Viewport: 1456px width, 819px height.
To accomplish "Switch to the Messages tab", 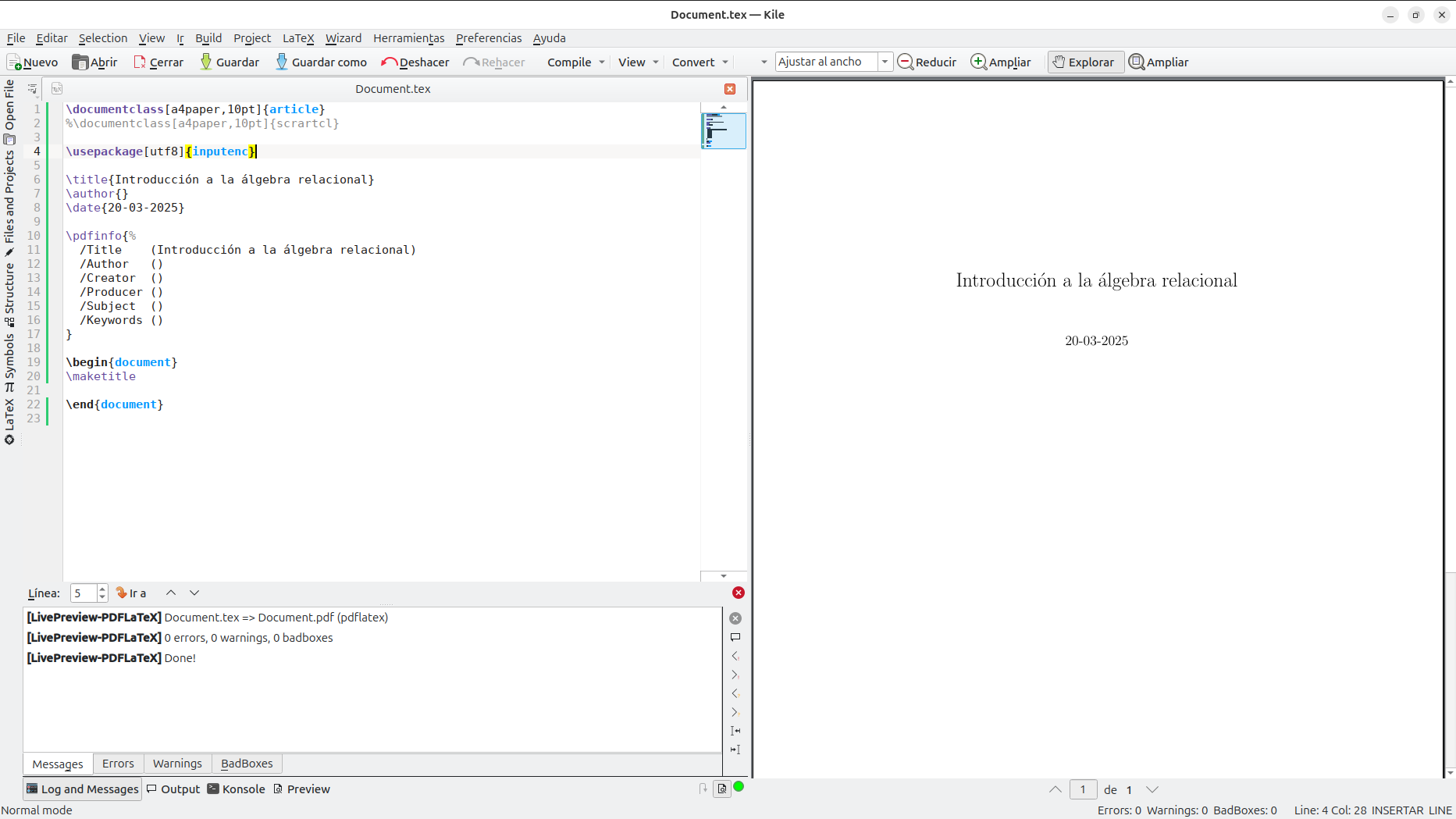I will pyautogui.click(x=58, y=764).
